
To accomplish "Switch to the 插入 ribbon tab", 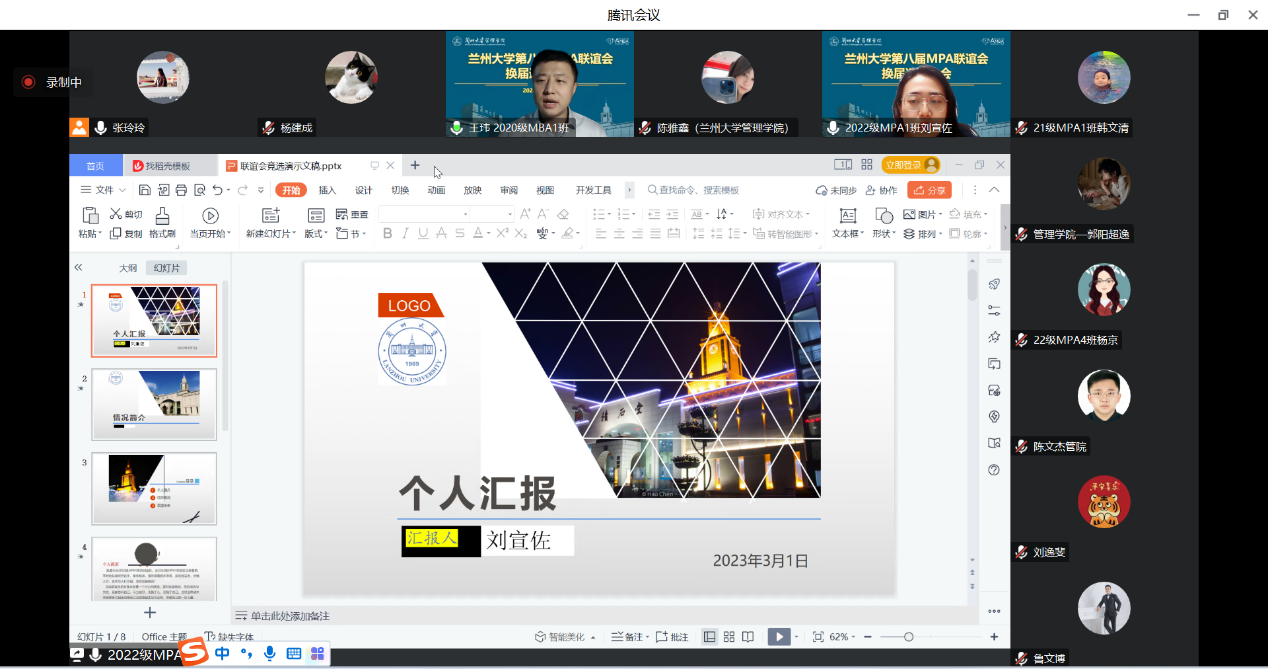I will point(327,190).
